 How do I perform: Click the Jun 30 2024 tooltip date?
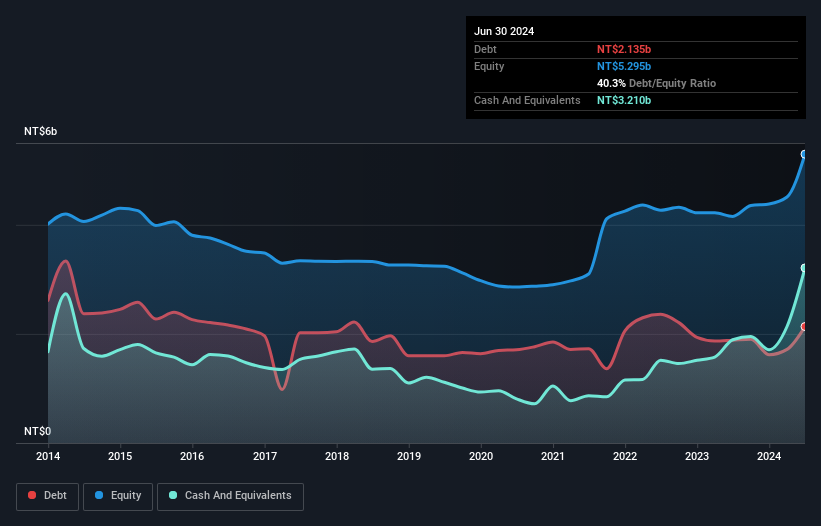pos(504,31)
